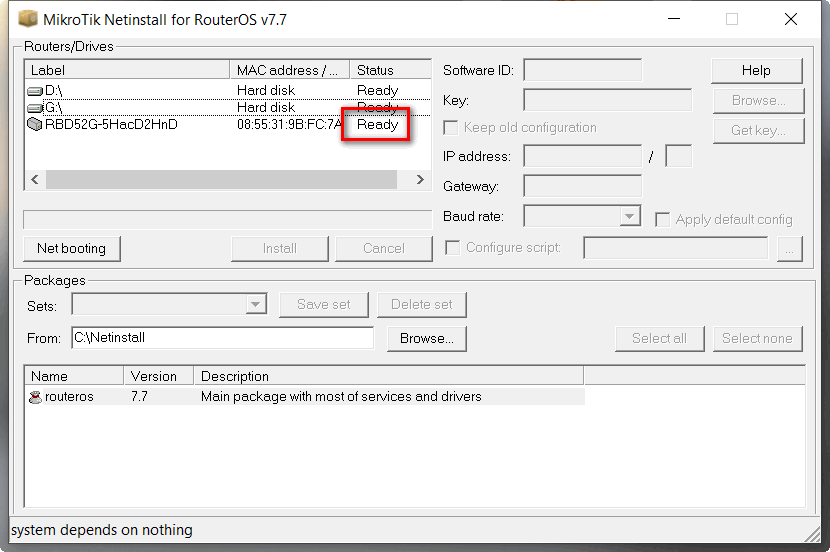The image size is (830, 552).
Task: Click the Name column header in Packages
Action: pos(74,376)
